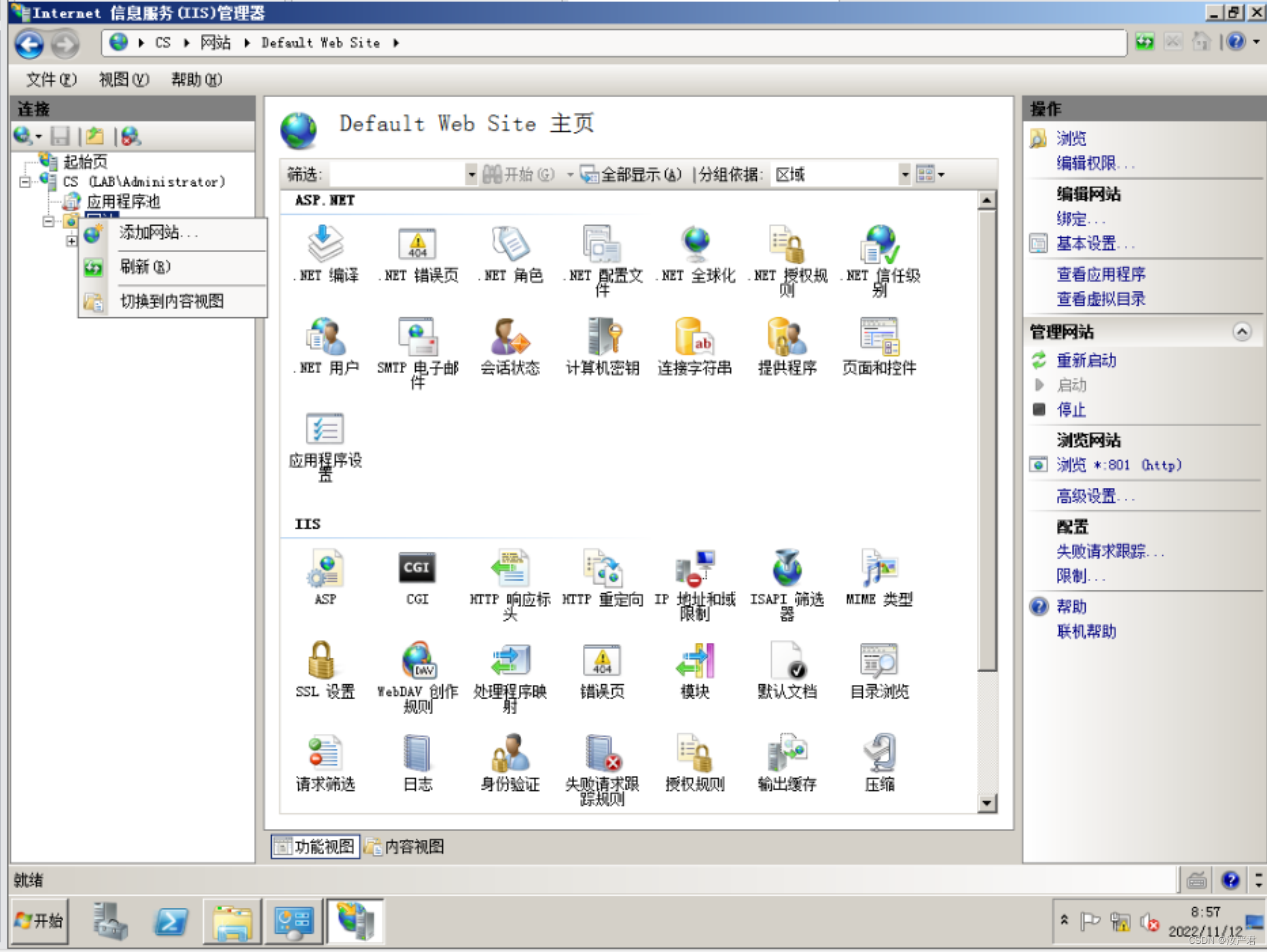Open the 分组依据 区域 dropdown
This screenshot has height=952, width=1267.
click(x=904, y=175)
